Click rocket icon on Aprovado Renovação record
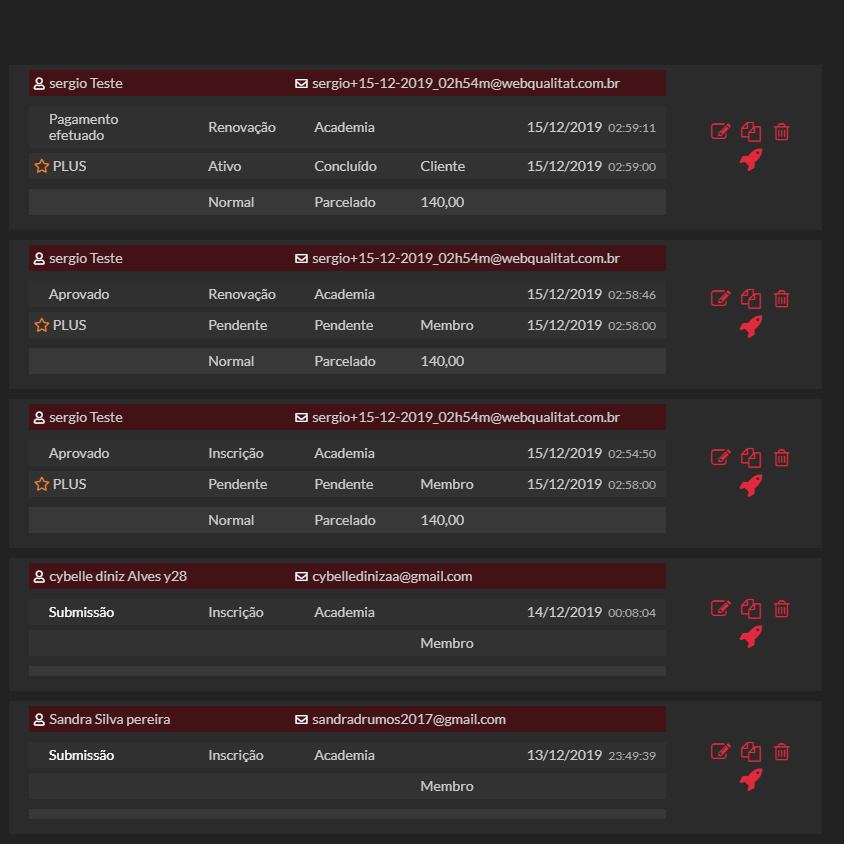This screenshot has width=844, height=844. pos(751,326)
